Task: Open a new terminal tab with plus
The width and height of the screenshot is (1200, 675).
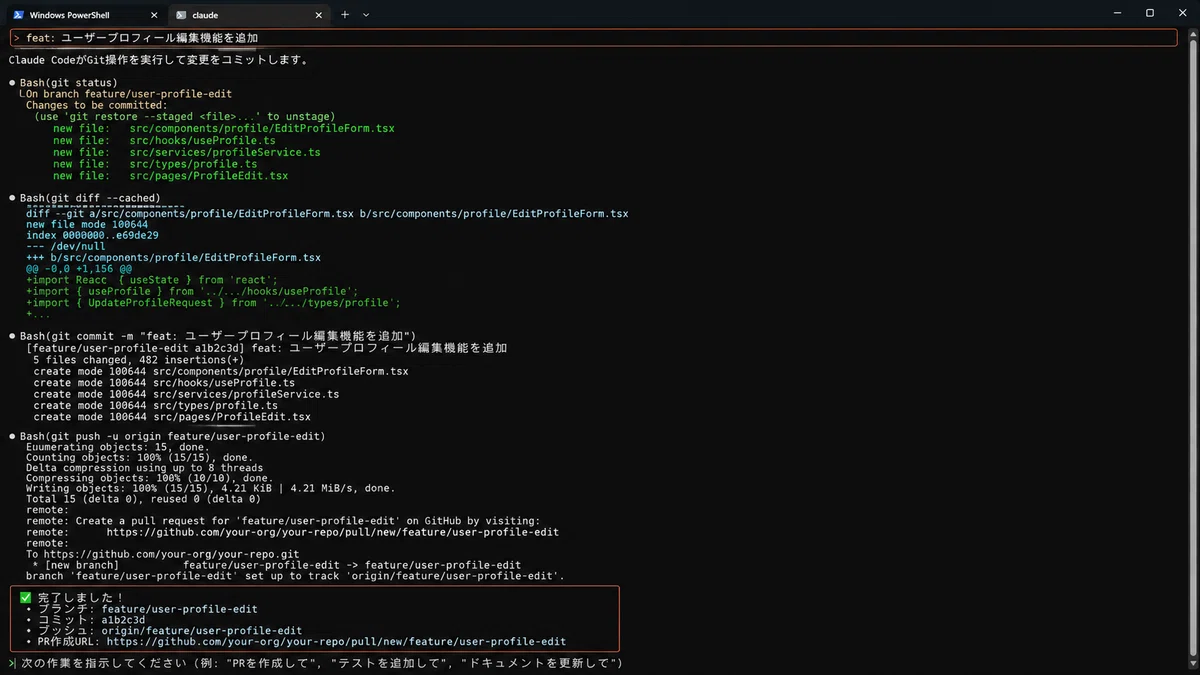Action: pos(345,15)
